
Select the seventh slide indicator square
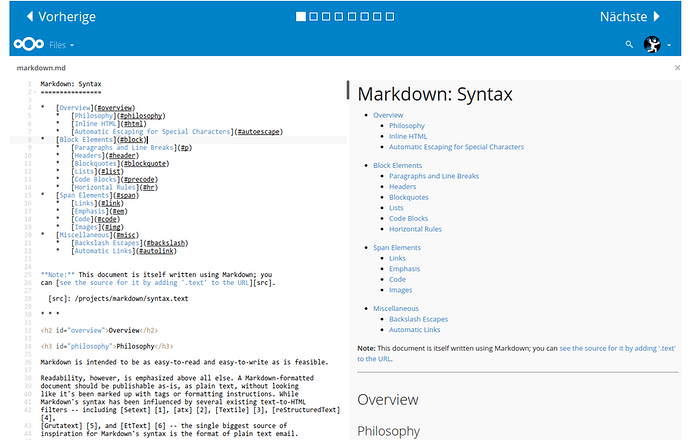377,17
